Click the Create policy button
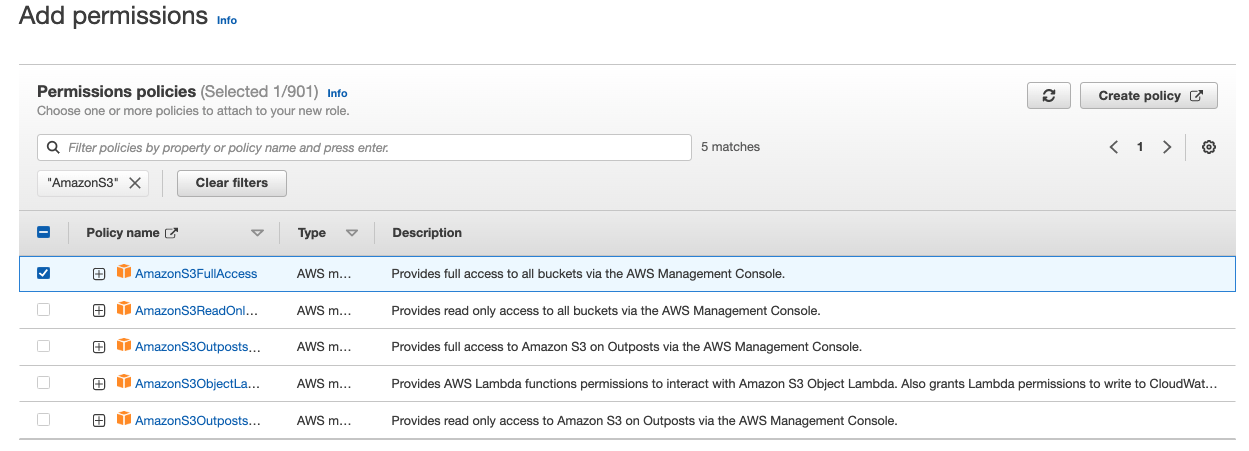The image size is (1249, 451). [1148, 96]
